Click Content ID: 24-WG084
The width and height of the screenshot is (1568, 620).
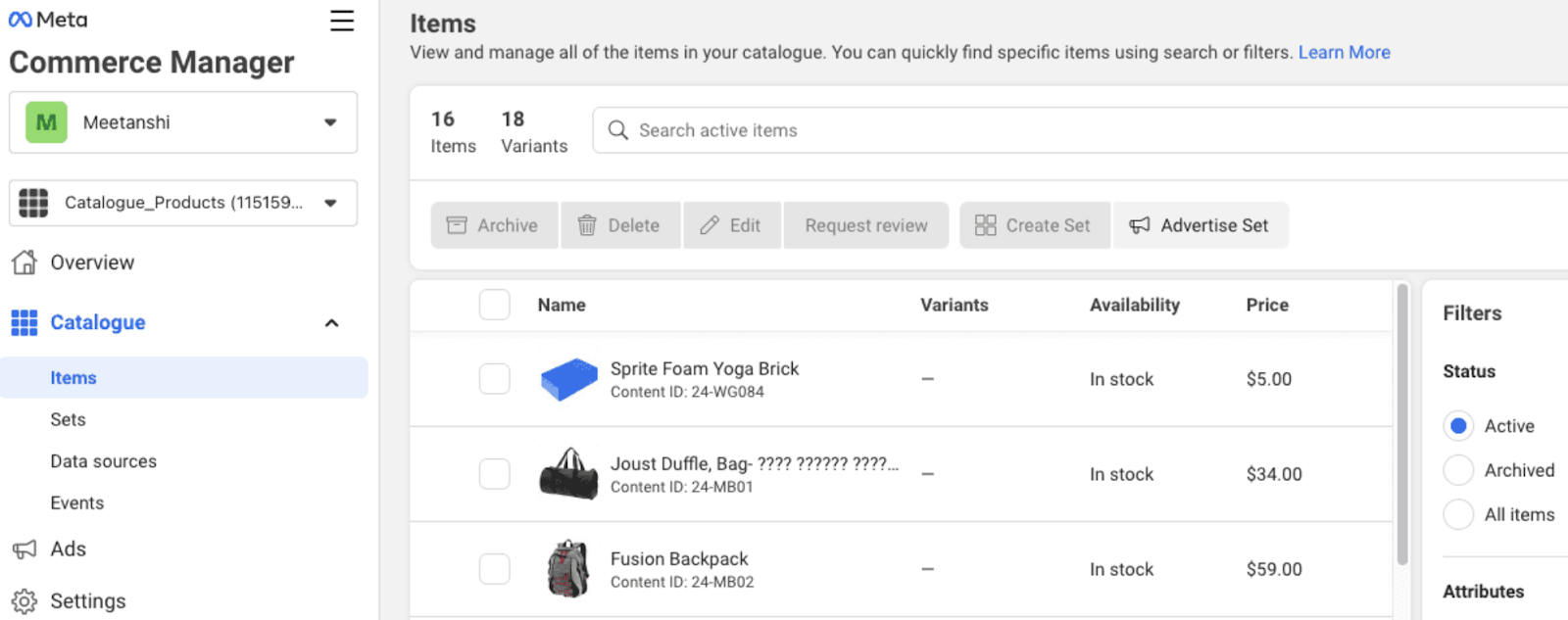687,392
